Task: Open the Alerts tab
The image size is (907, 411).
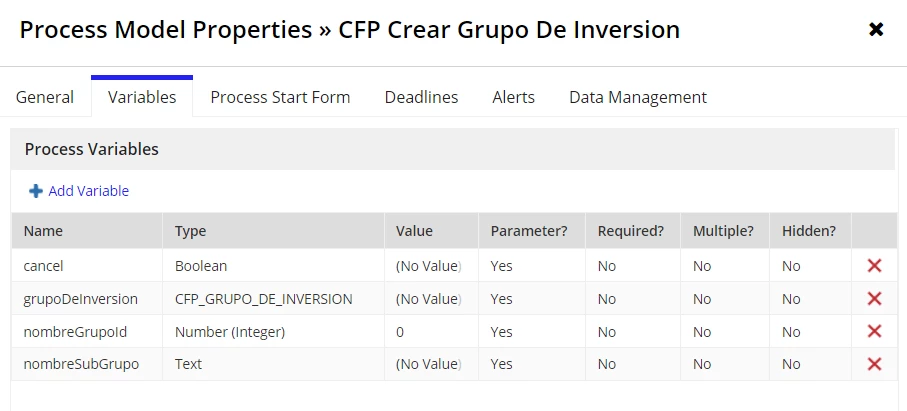Action: [x=513, y=97]
